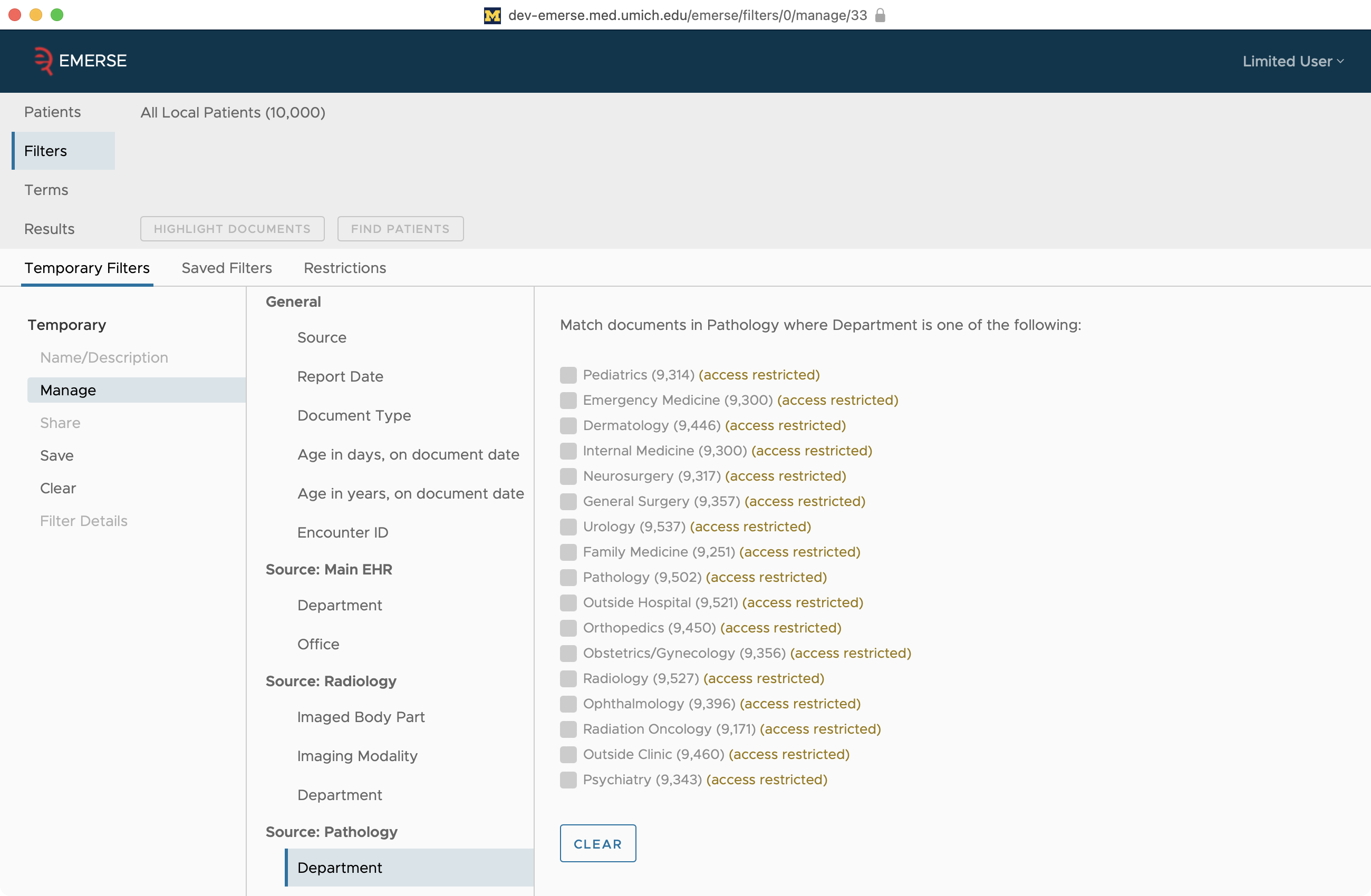Toggle the Family Medicine checkbox

coord(568,552)
